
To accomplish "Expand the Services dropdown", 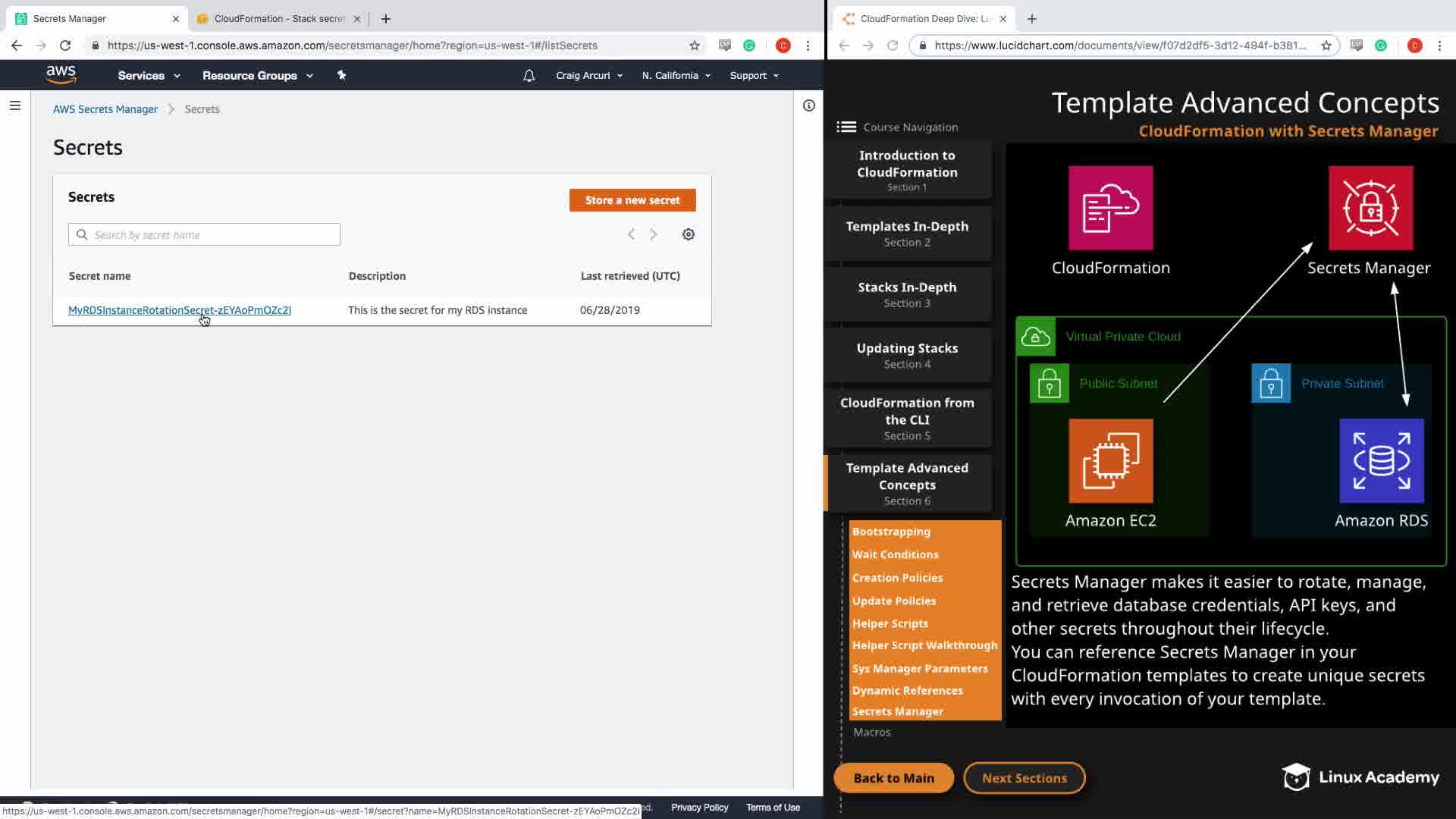I will [x=149, y=76].
